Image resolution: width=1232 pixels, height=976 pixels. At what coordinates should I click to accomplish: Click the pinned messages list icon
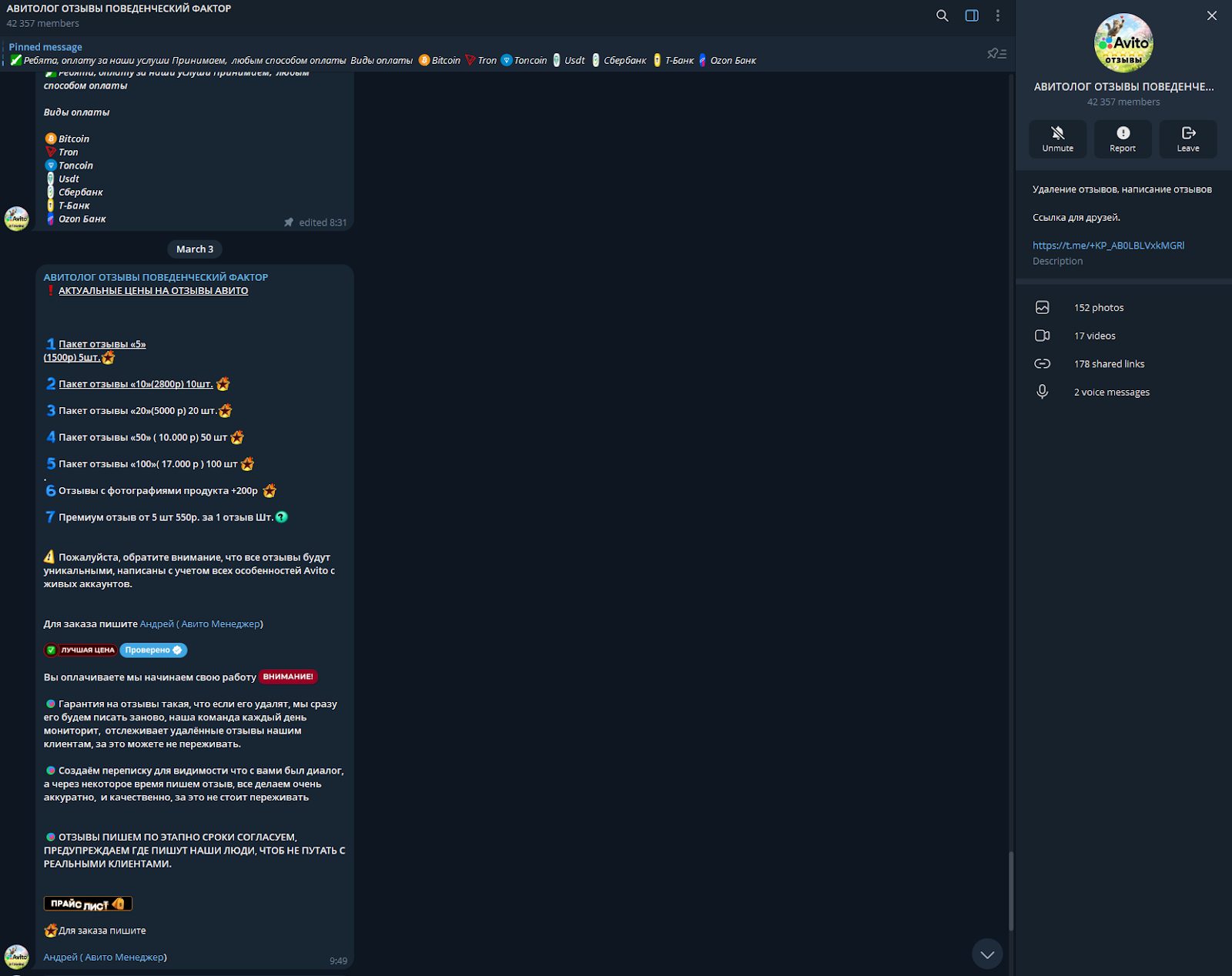click(x=996, y=54)
